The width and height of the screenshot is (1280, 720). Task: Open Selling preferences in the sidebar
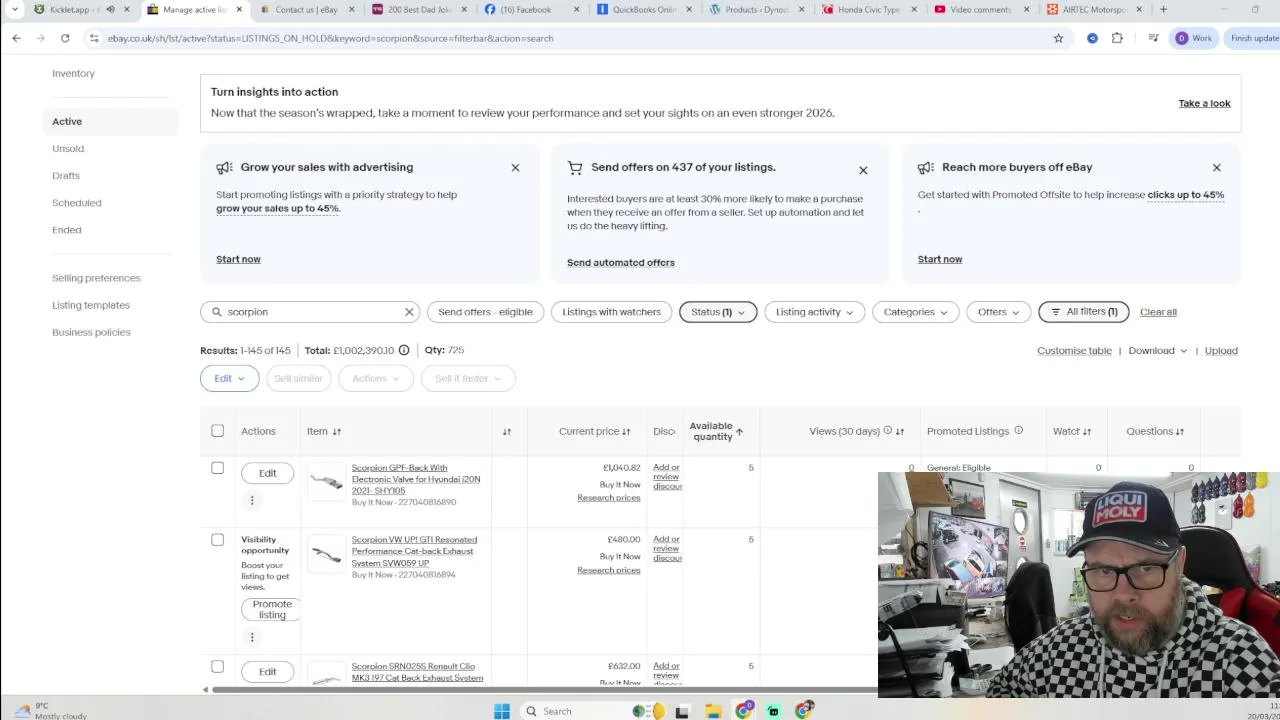tap(96, 278)
